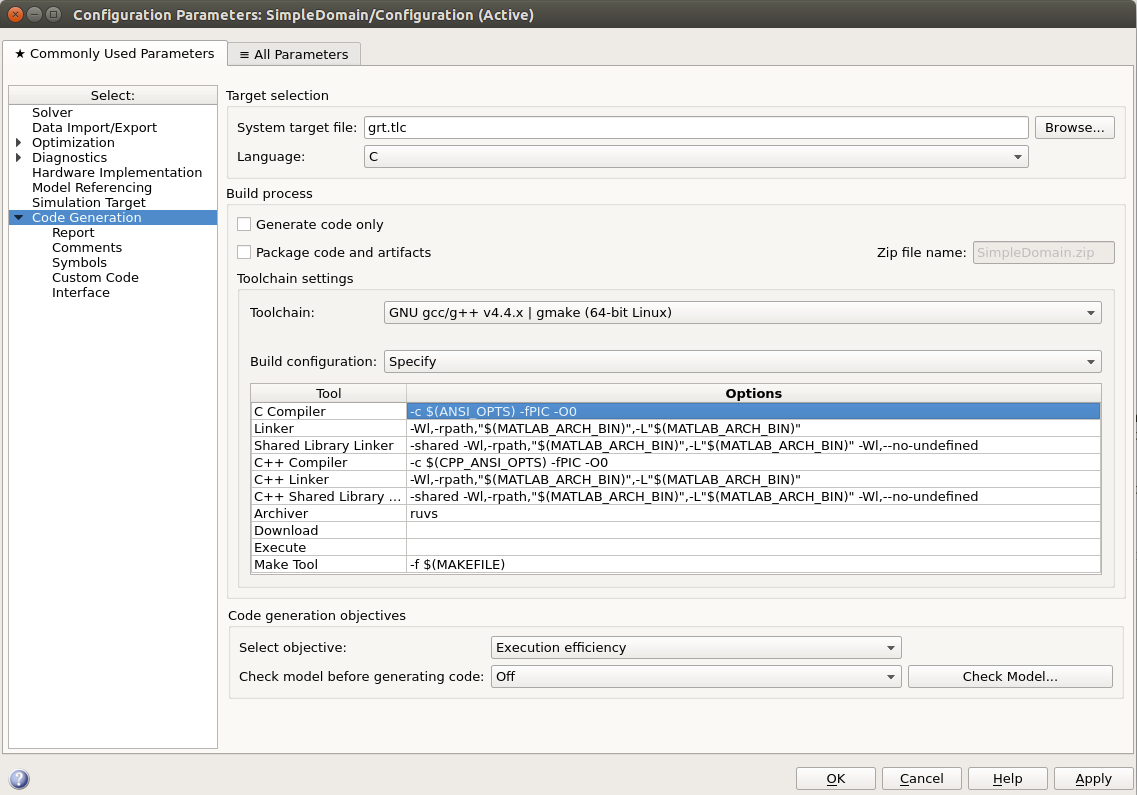Viewport: 1137px width, 795px height.
Task: Select Solver in the sidebar
Action: [52, 112]
